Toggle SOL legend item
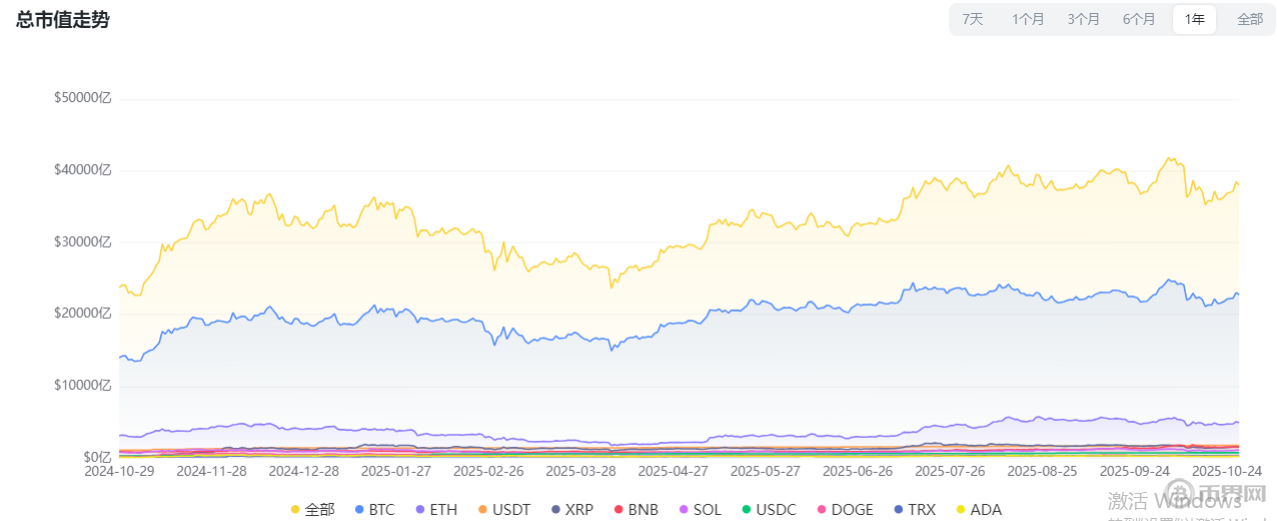 700,509
